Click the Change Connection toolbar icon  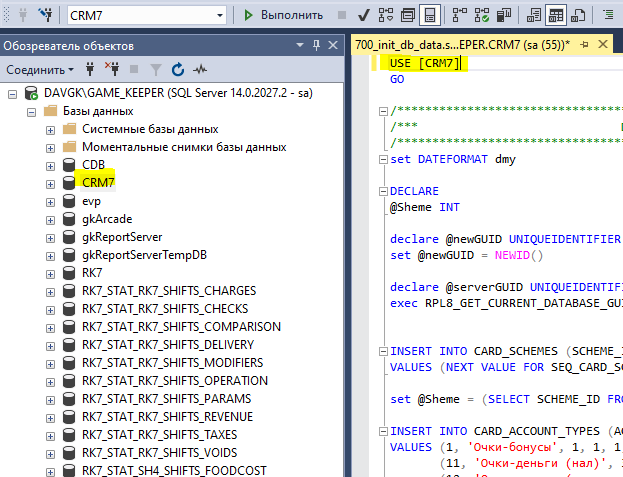46,15
